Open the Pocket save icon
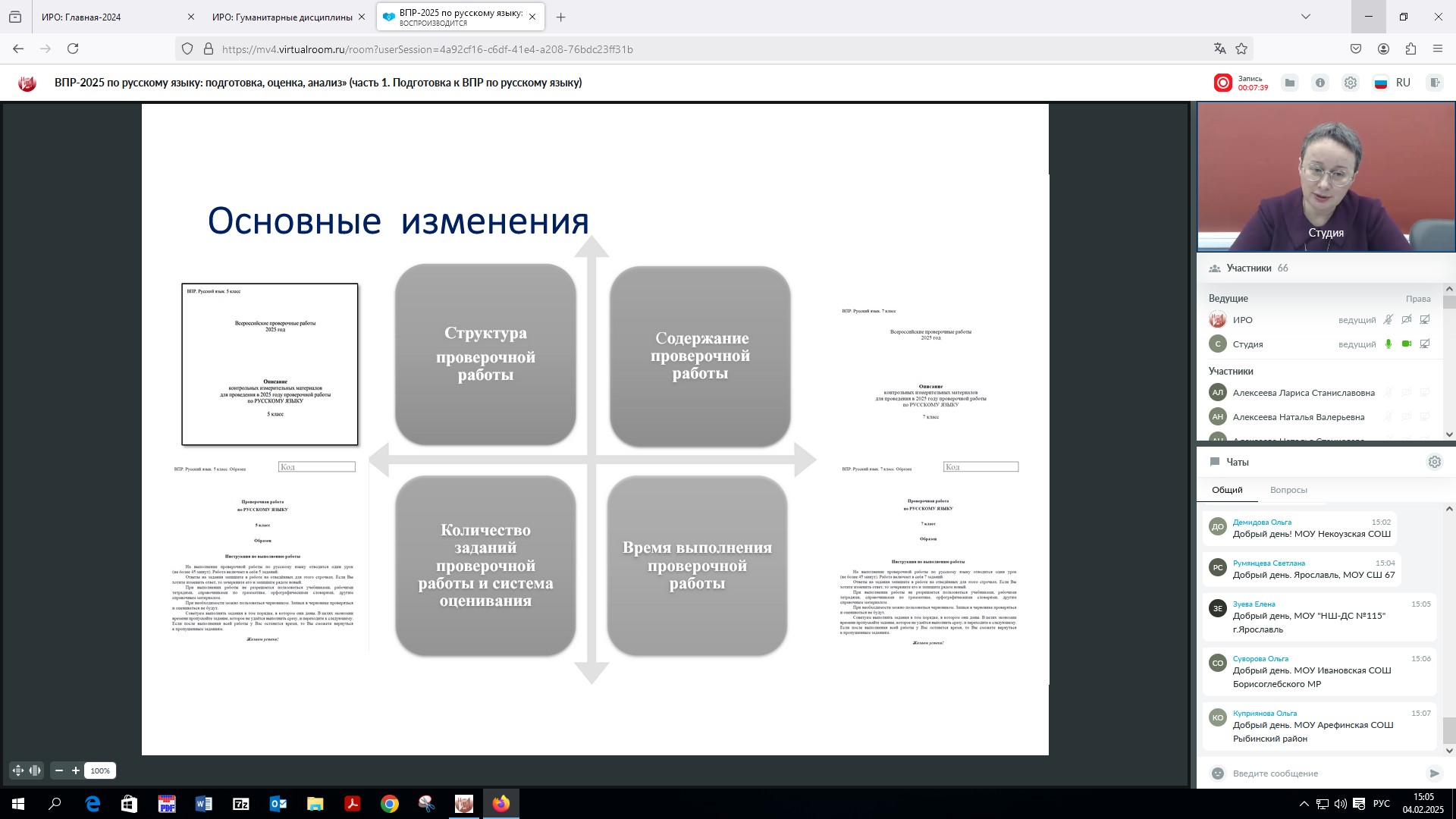 click(x=1356, y=49)
